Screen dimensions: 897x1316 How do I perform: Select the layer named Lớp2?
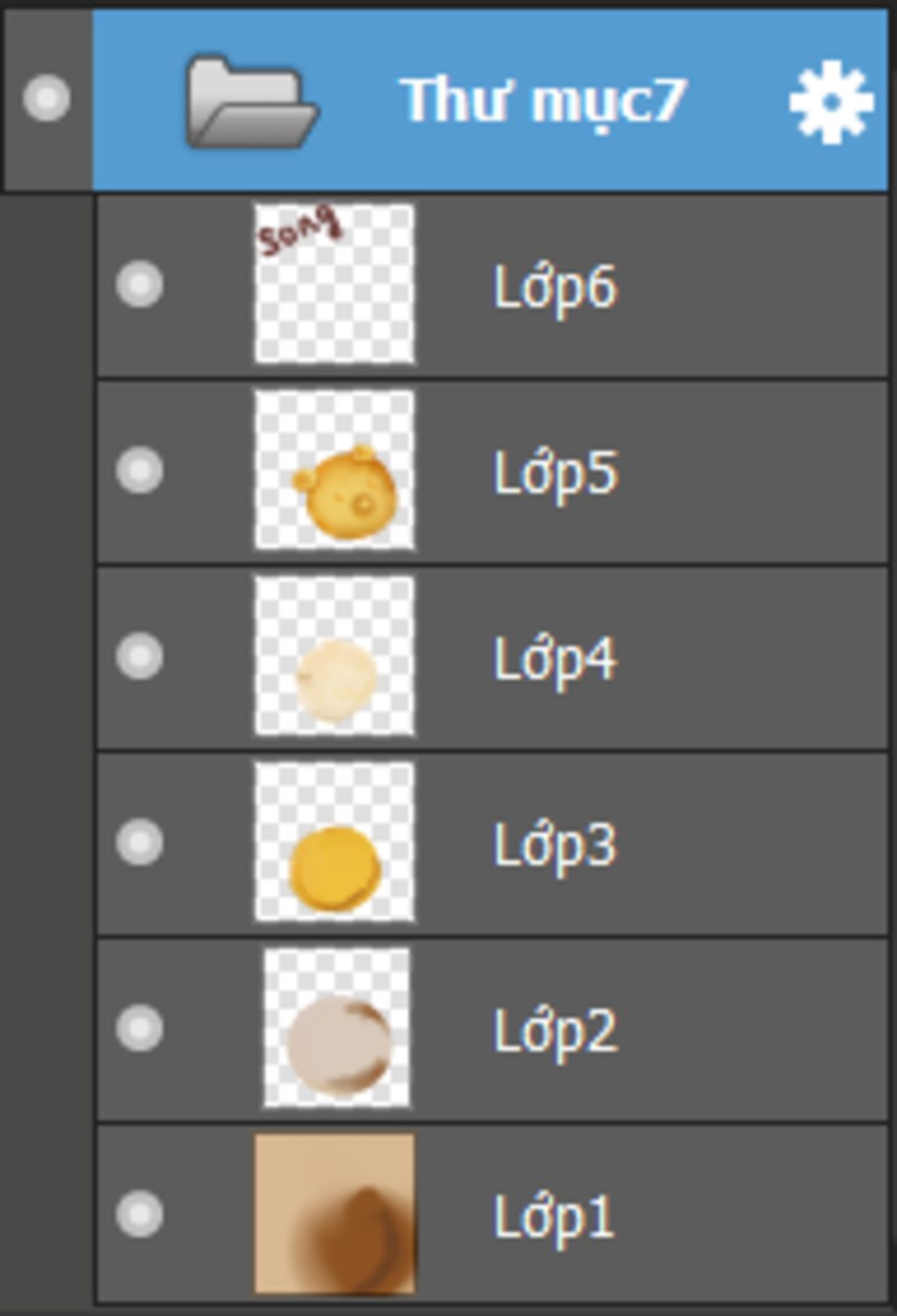pos(555,1031)
